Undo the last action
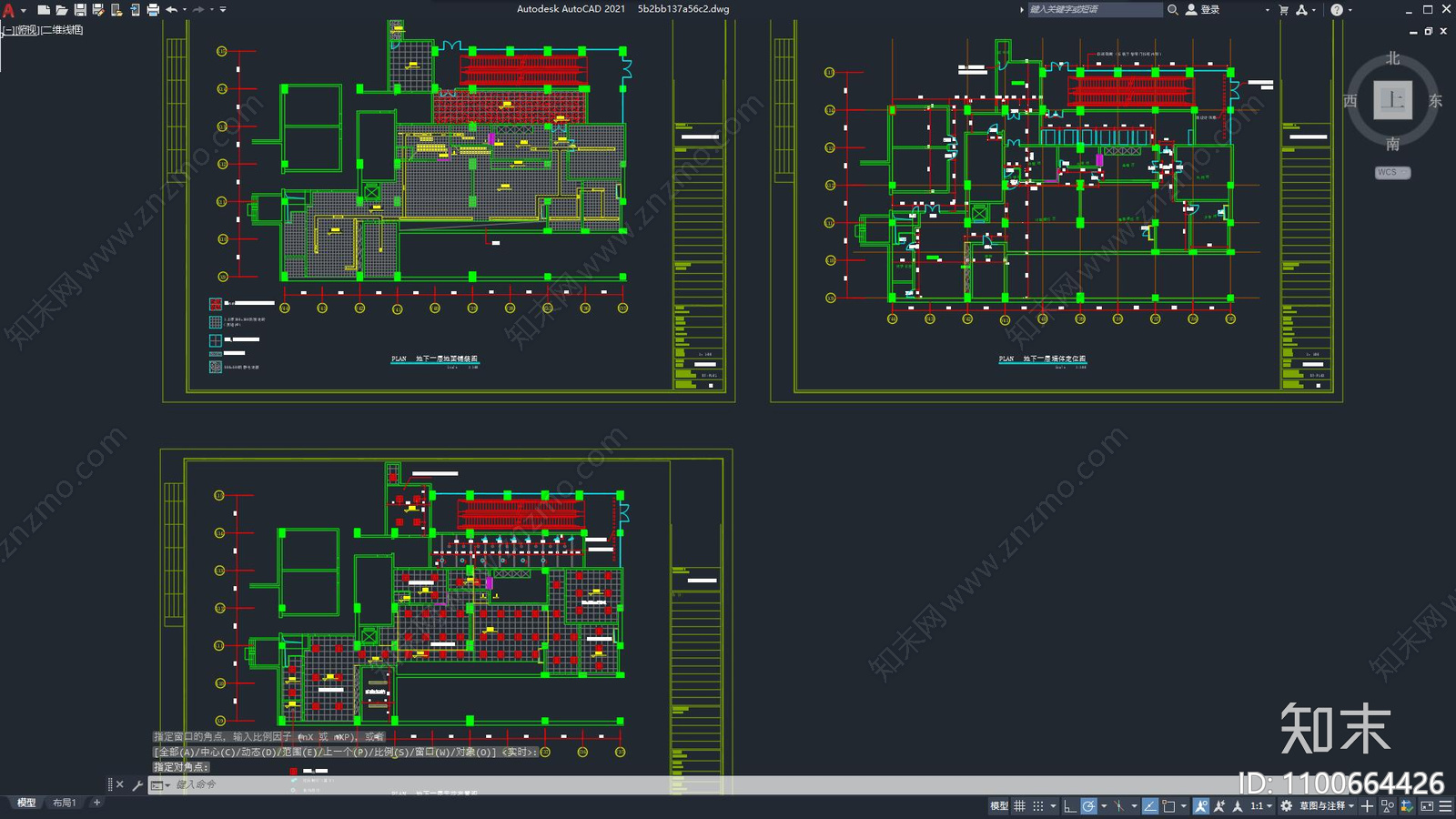The width and height of the screenshot is (1456, 819). pyautogui.click(x=171, y=10)
